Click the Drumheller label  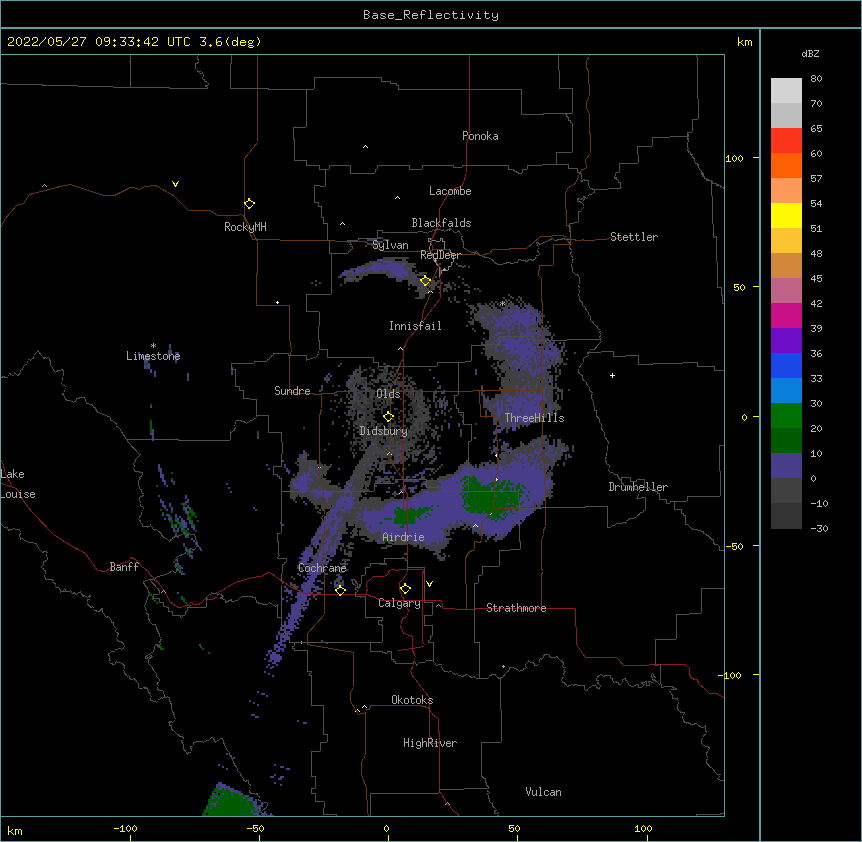[638, 487]
